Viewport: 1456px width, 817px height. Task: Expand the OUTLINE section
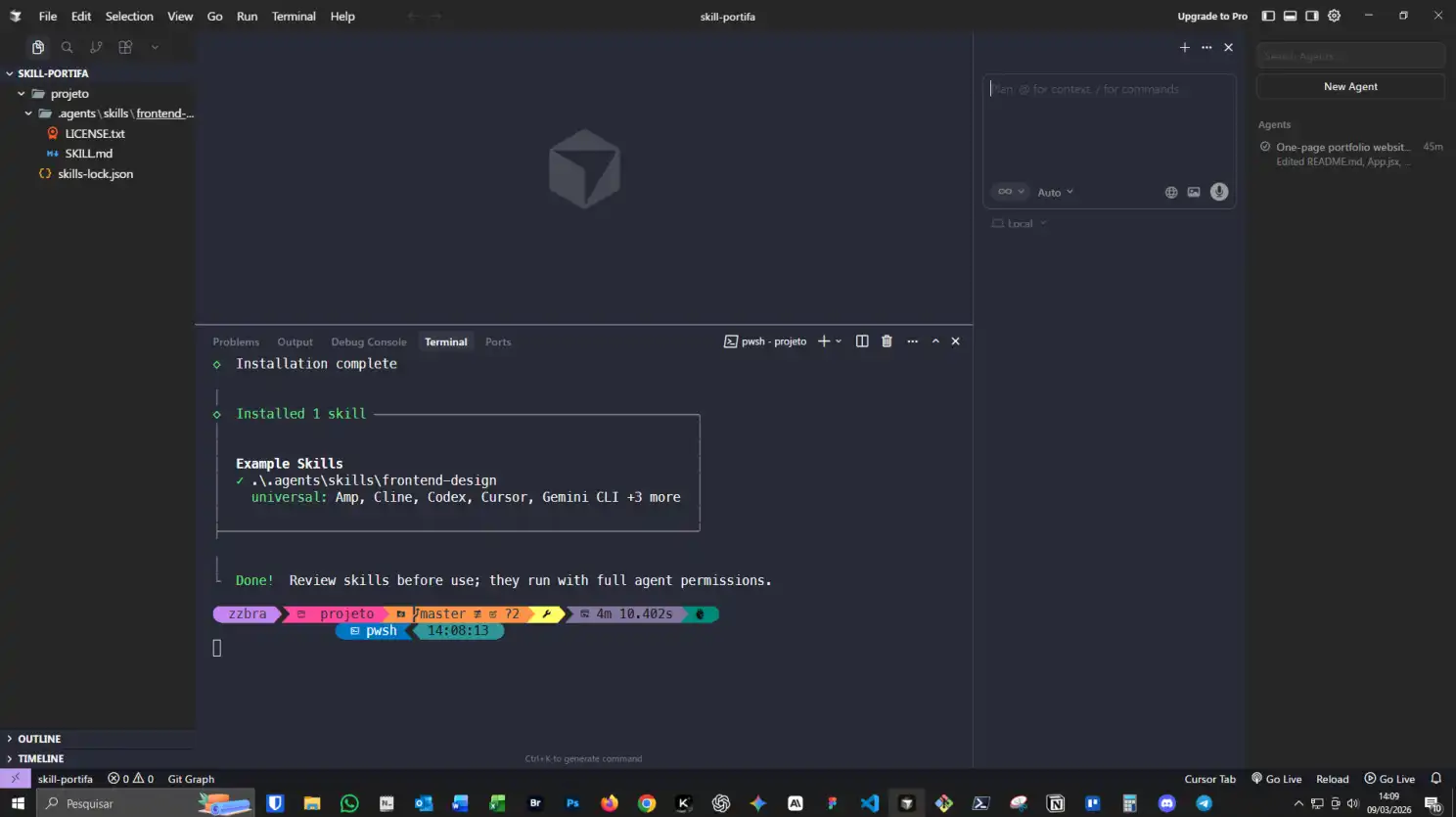pyautogui.click(x=39, y=739)
